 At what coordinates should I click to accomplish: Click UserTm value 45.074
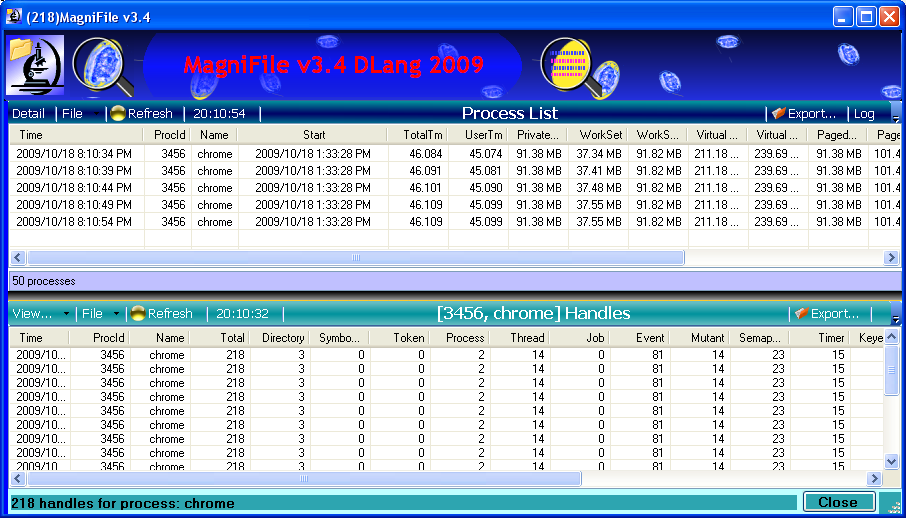click(x=485, y=154)
